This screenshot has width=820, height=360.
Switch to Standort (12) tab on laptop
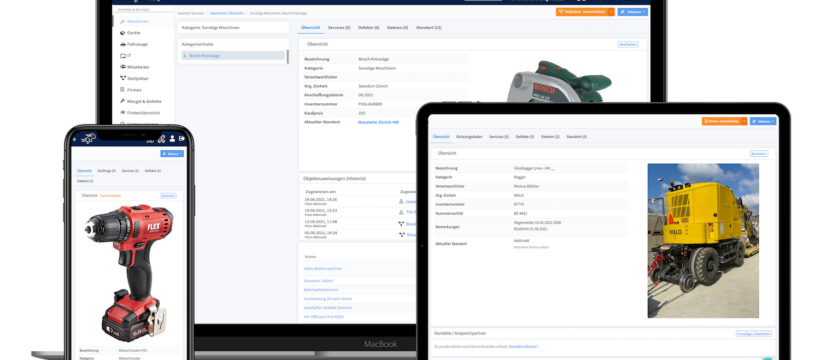[429, 27]
